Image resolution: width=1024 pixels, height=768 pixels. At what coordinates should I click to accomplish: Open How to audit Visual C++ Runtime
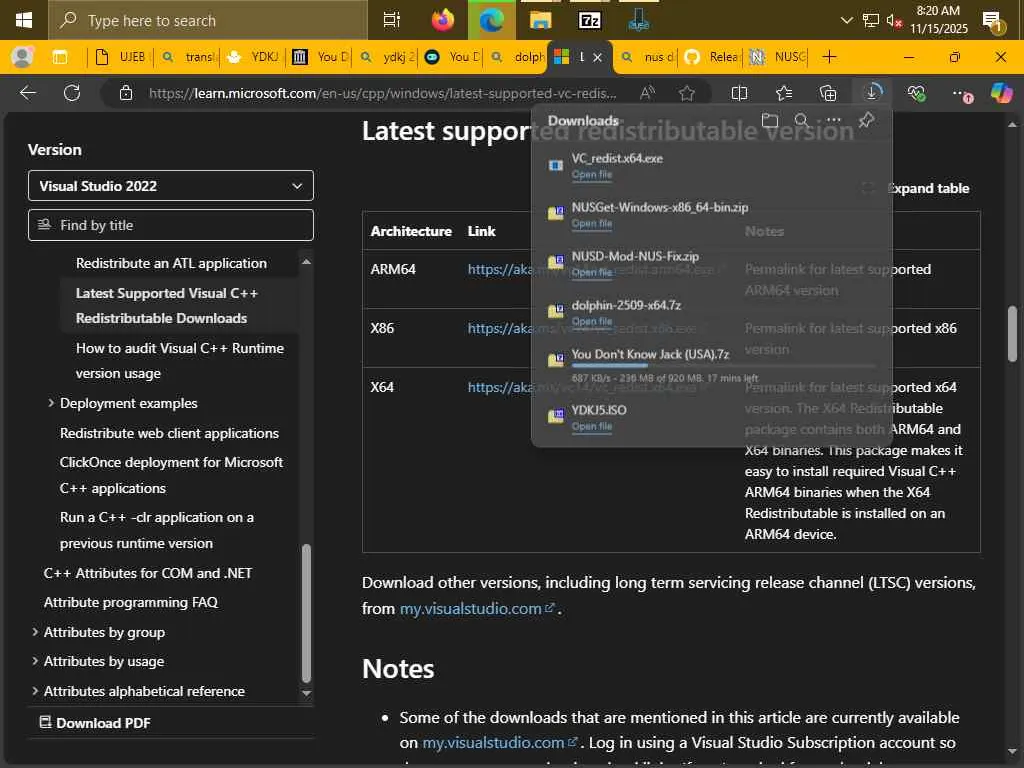[180, 360]
